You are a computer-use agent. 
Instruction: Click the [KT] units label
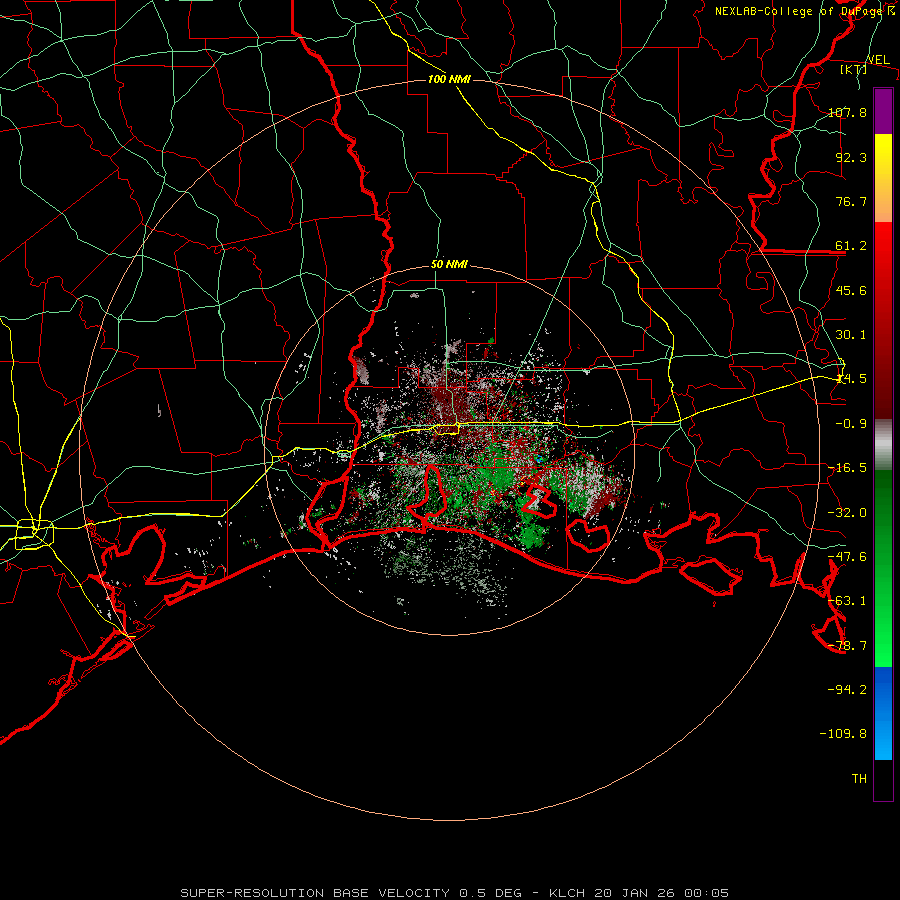coord(854,69)
